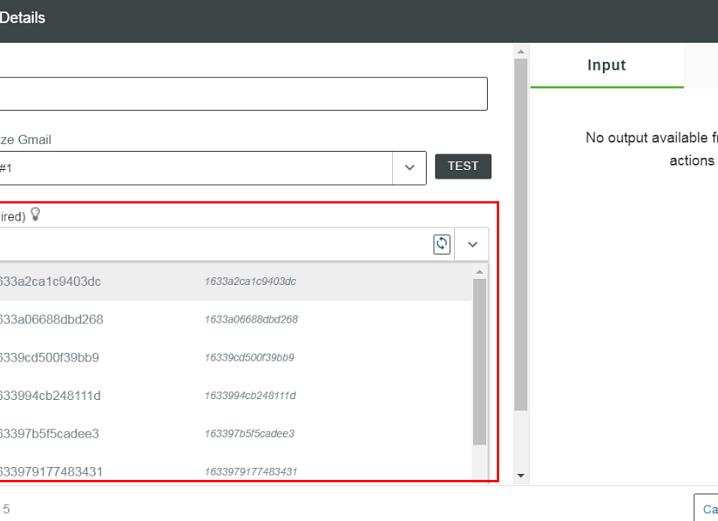This screenshot has height=521, width=718.
Task: Click the TEST button
Action: [462, 167]
